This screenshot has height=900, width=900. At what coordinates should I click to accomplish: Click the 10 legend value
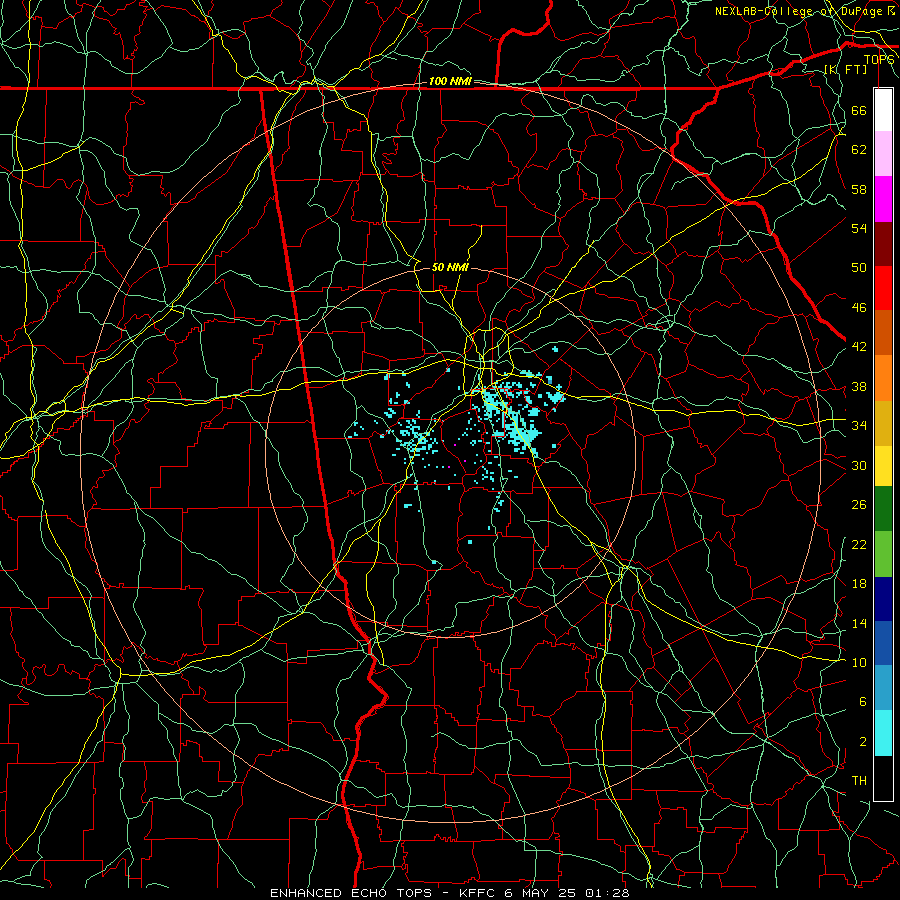pos(859,662)
